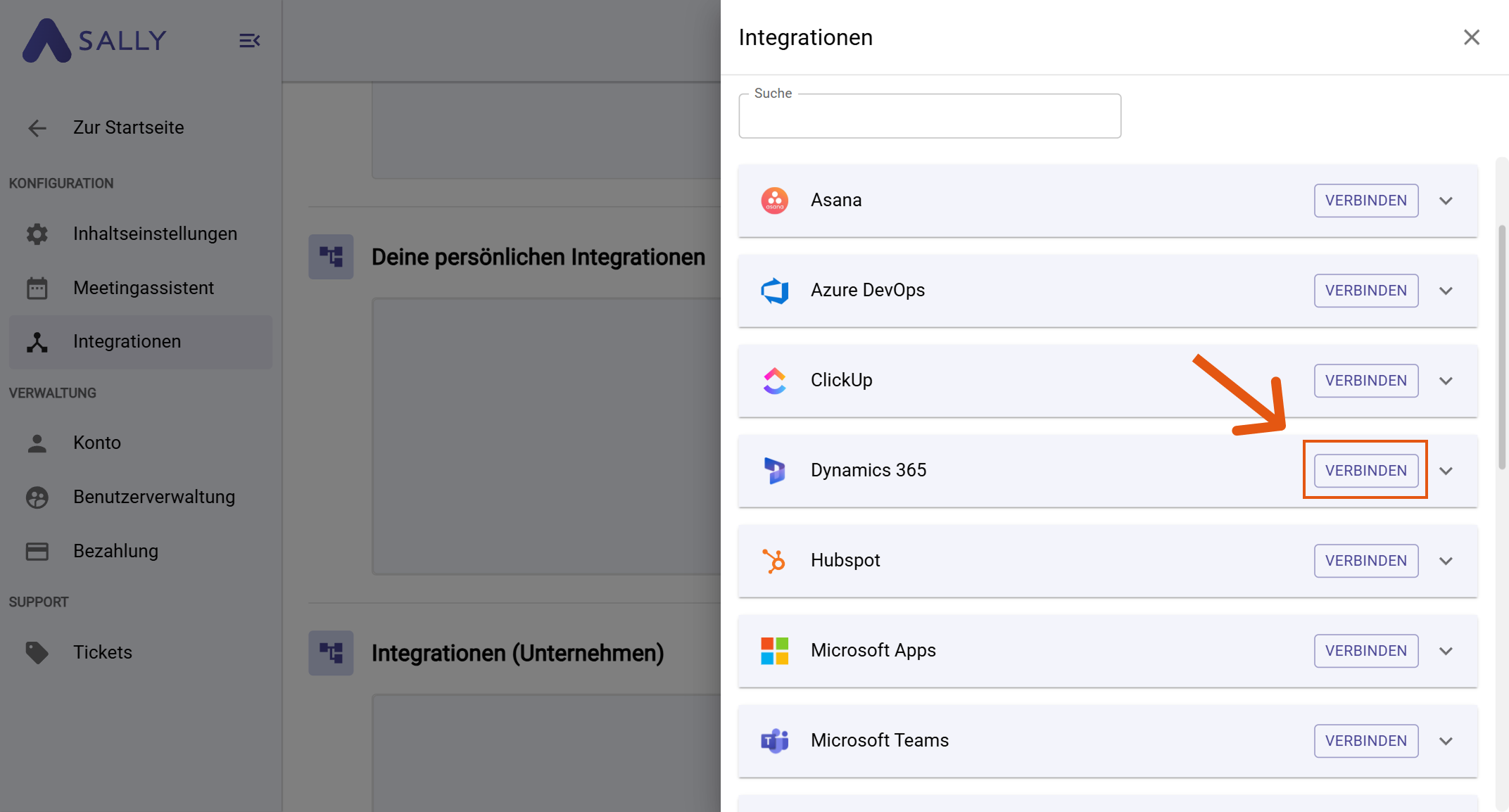Expand the Dynamics 365 row chevron

pyautogui.click(x=1446, y=471)
